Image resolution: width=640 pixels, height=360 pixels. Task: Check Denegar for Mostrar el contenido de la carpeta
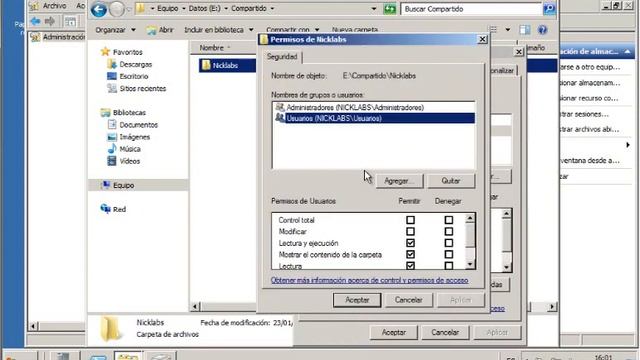pos(449,254)
